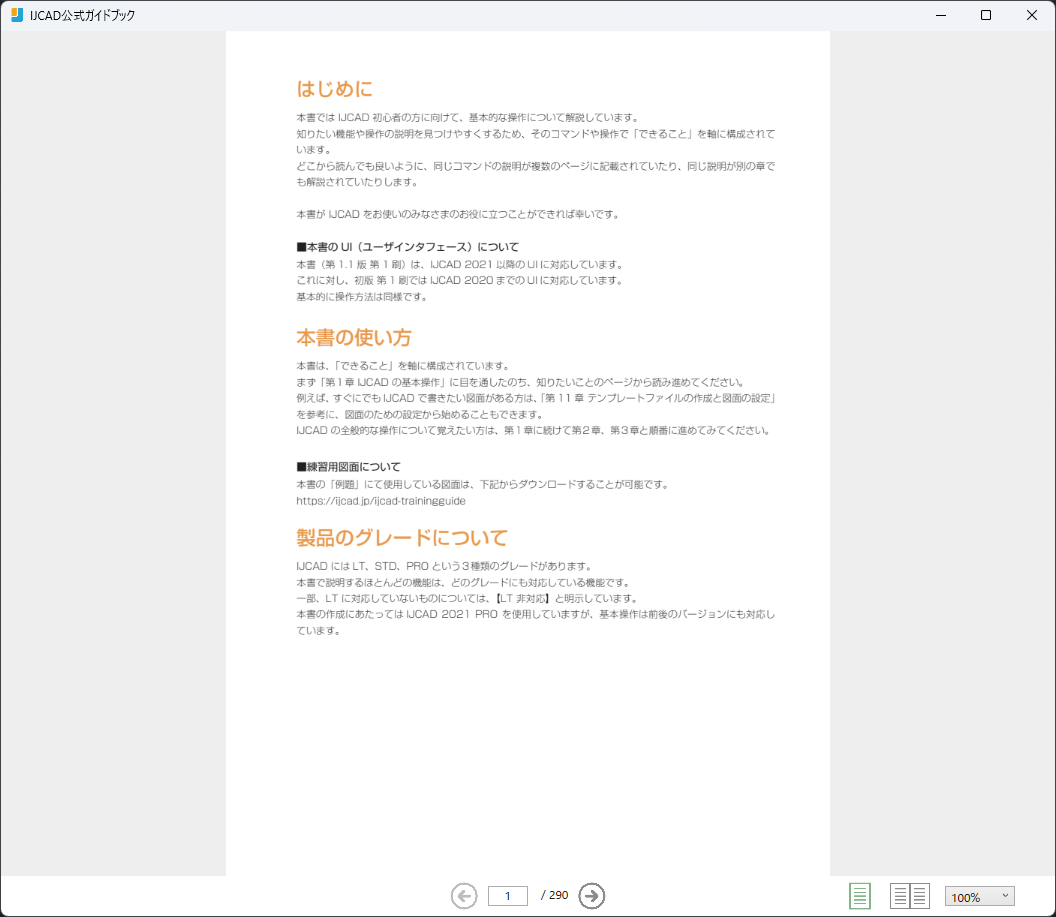
Task: Click the line starting 本書が IJCAD をお使いの
Action: 458,214
